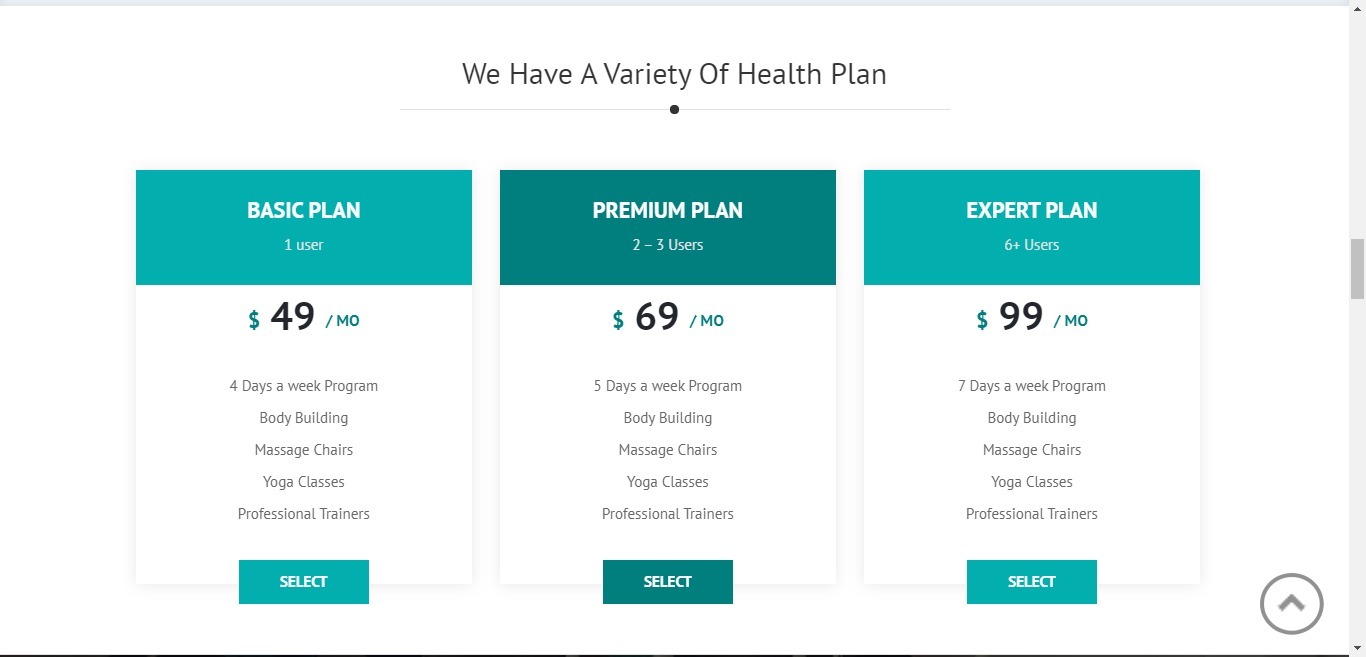Click Yoga Classes in the Basic Plan
Viewport: 1366px width, 657px height.
[304, 482]
